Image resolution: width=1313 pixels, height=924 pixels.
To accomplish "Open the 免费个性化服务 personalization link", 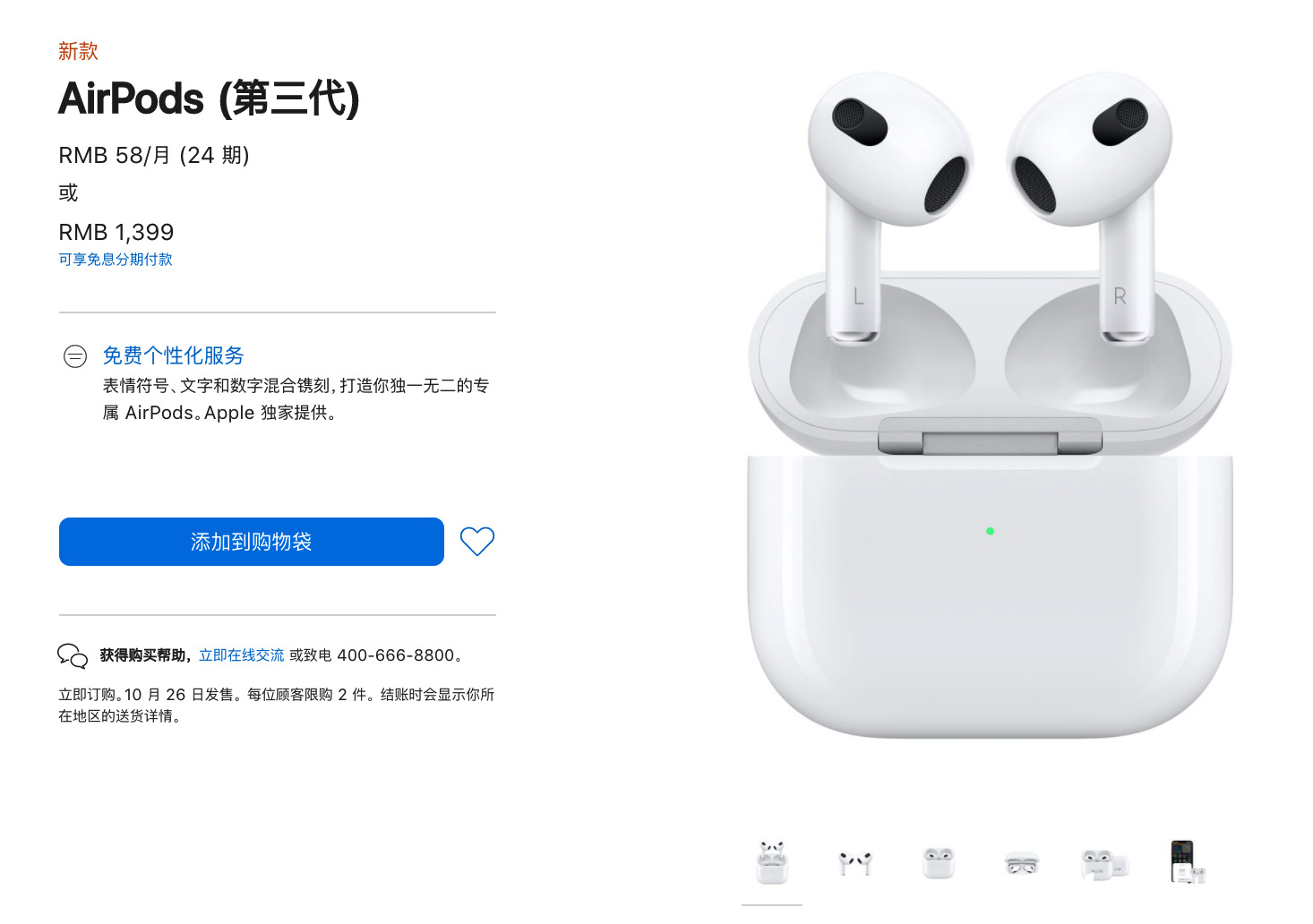I will [173, 355].
